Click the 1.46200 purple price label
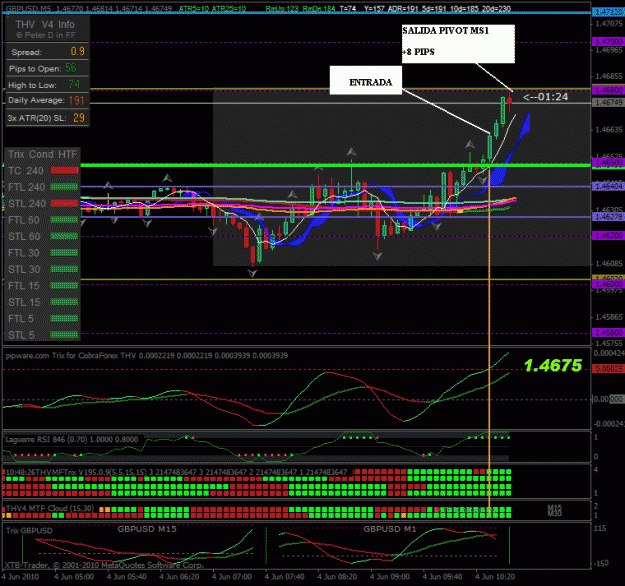 [x=607, y=236]
